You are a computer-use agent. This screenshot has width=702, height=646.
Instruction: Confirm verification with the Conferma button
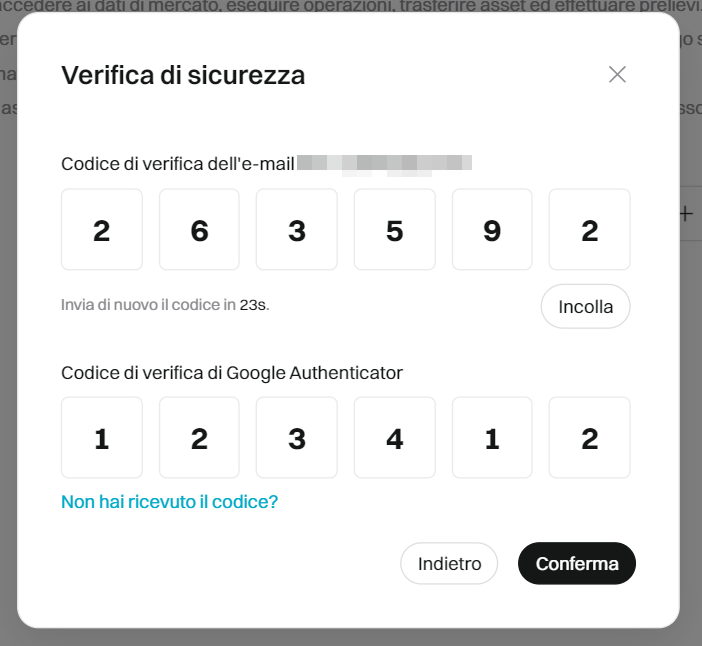coord(577,563)
